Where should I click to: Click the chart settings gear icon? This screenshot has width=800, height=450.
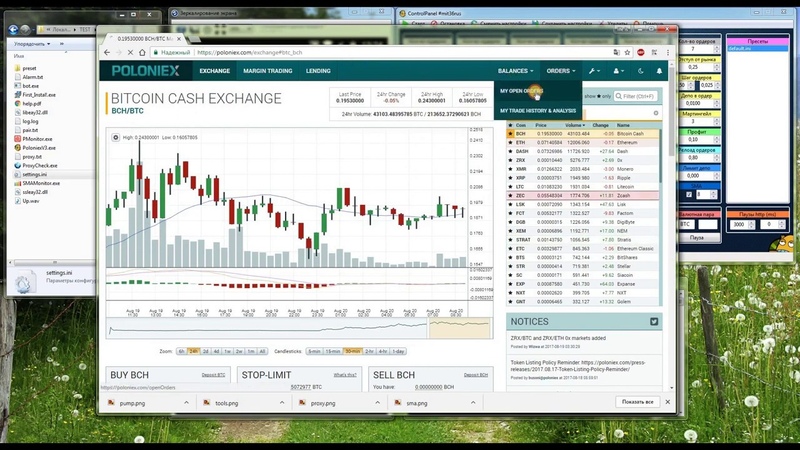(x=116, y=137)
